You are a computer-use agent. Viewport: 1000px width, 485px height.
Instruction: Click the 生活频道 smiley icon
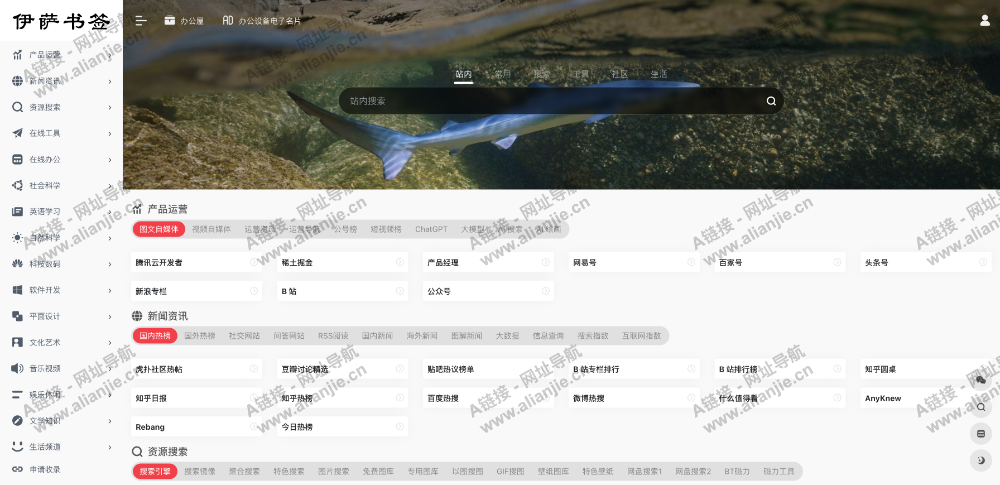coord(17,447)
